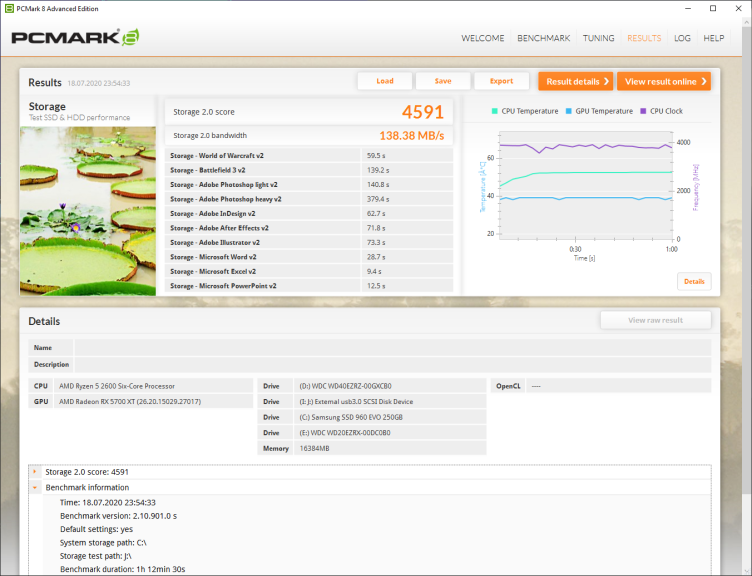Click the AMD Radeon RX 5700 XT entry

pos(153,401)
